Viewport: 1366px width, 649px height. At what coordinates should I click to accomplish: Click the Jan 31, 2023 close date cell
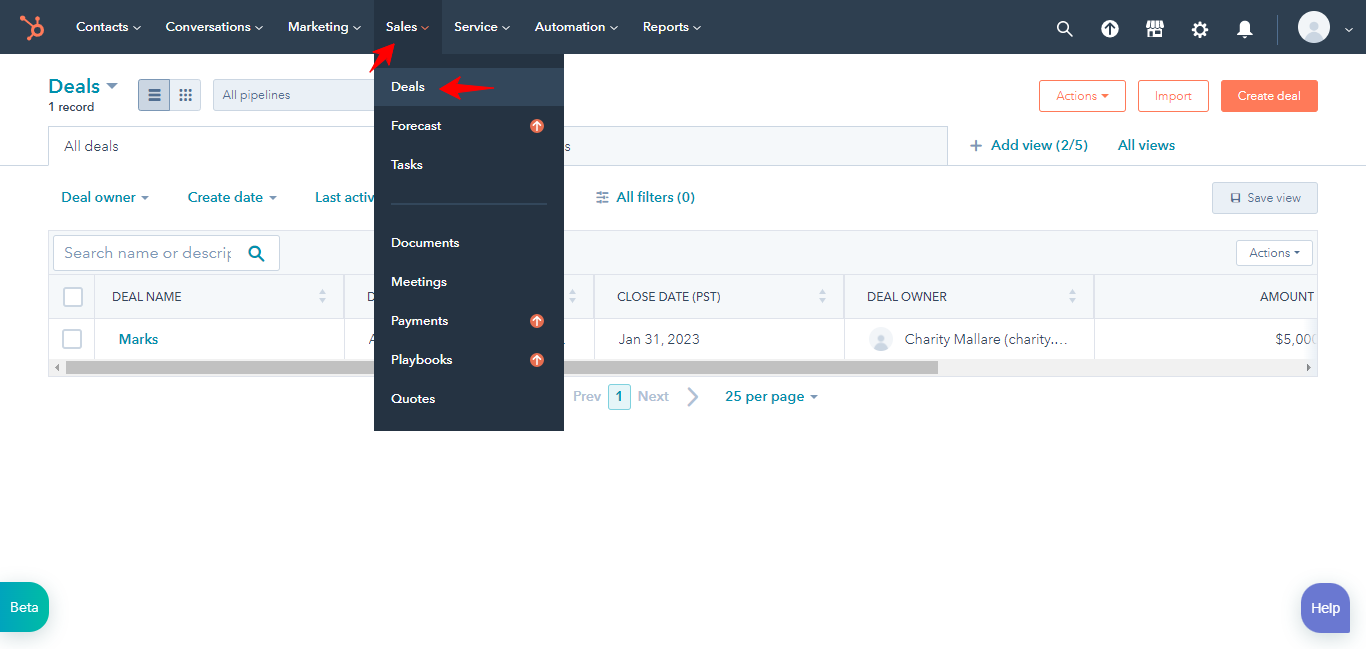point(719,339)
